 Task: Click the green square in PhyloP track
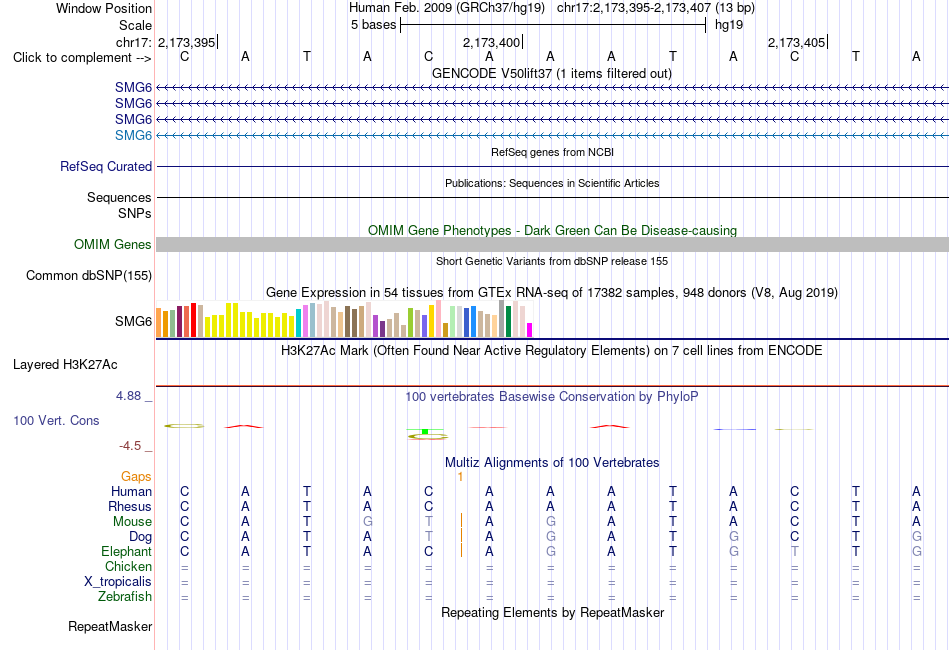click(x=425, y=431)
